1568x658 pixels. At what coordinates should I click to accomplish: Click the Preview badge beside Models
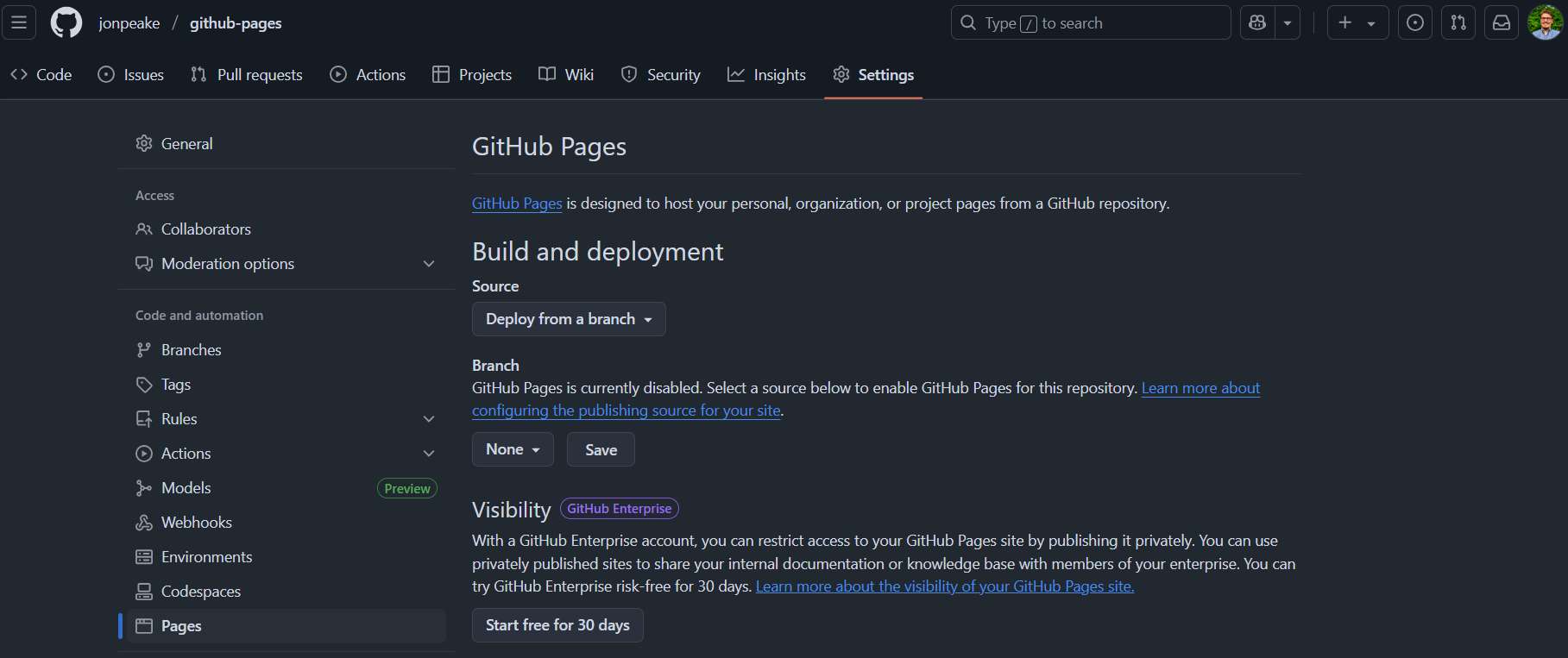click(x=407, y=488)
